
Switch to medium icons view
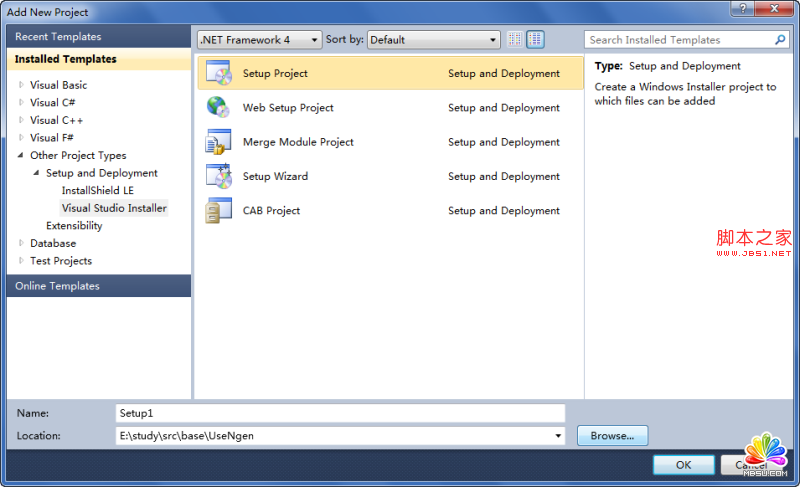(536, 40)
